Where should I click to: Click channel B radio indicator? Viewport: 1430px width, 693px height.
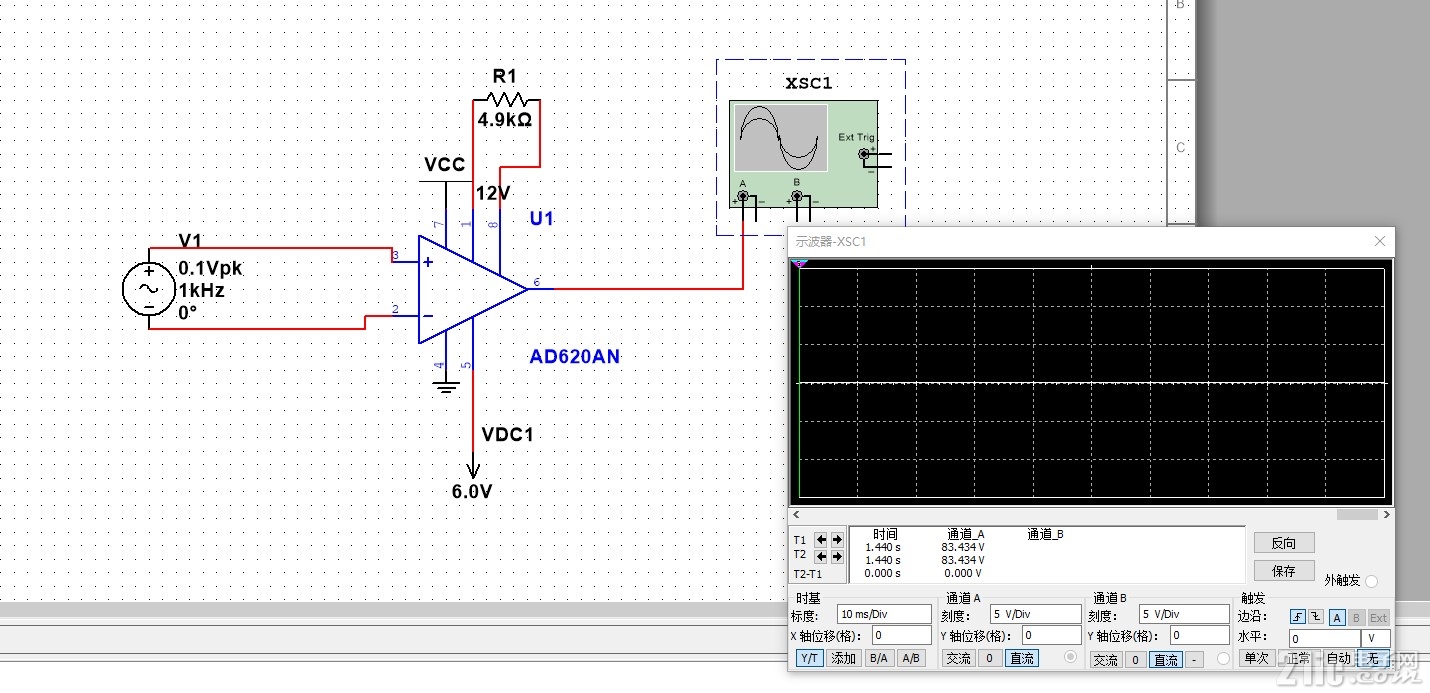tap(1223, 659)
